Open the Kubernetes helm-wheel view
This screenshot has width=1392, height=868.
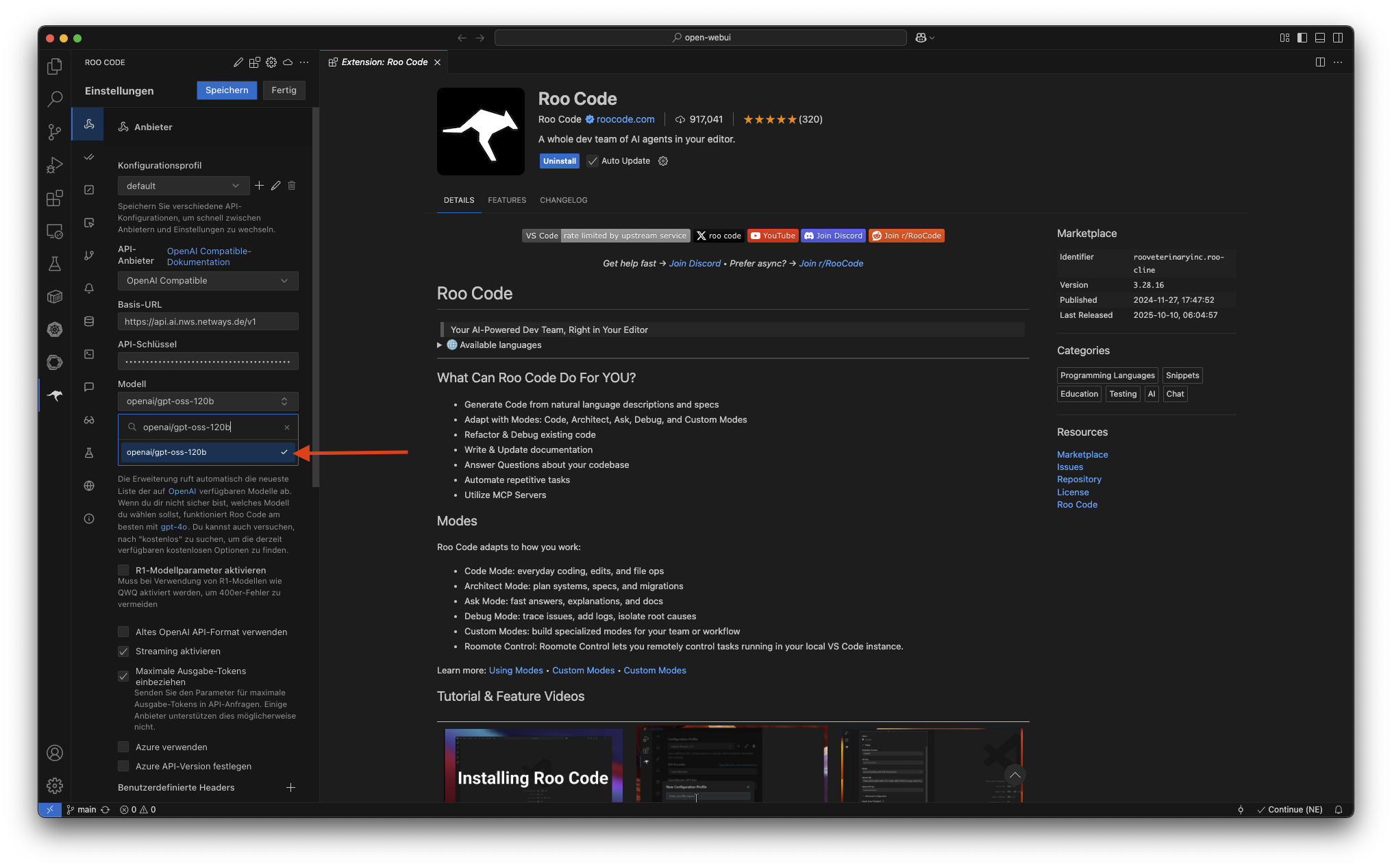[55, 330]
